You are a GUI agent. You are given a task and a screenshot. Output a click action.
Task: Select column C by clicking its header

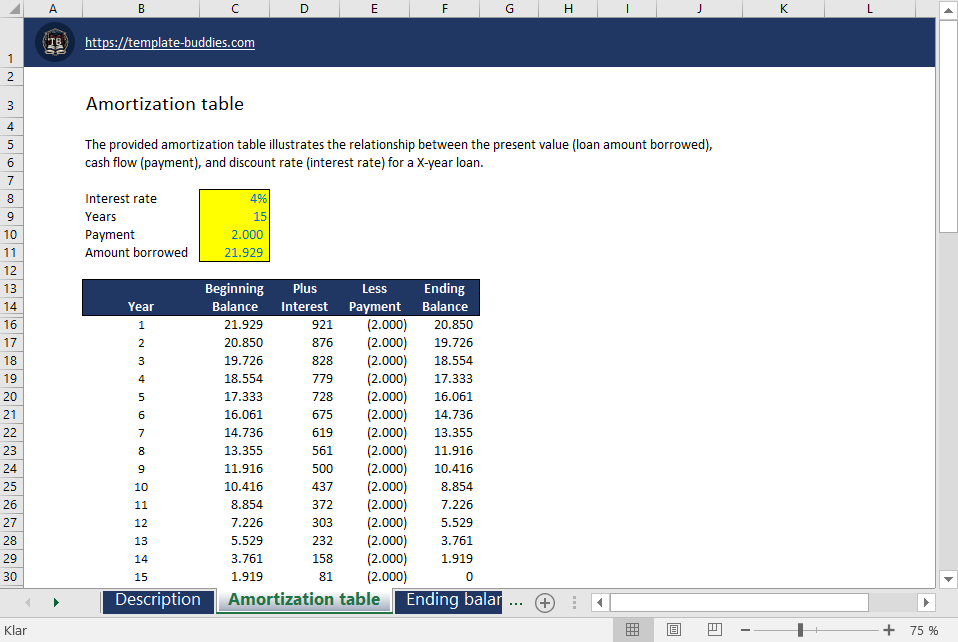234,9
